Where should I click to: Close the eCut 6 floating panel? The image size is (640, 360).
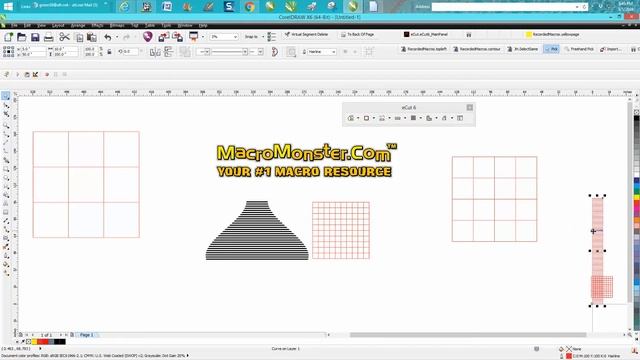(470, 107)
